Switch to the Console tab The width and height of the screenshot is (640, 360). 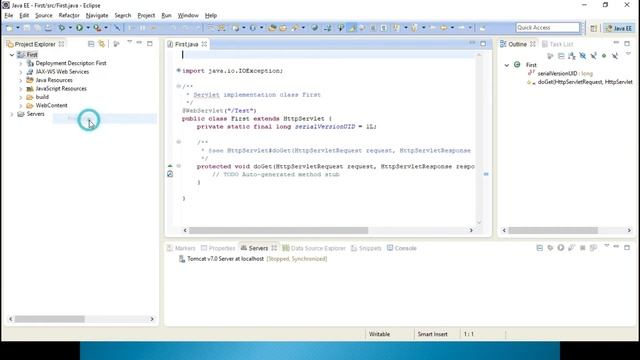(402, 248)
